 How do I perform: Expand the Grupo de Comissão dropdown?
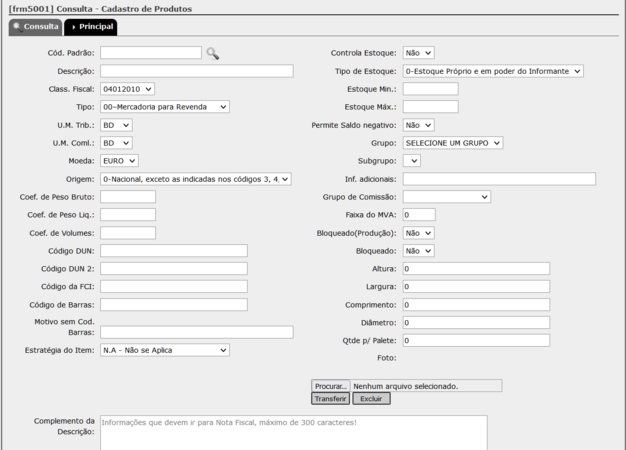[447, 197]
